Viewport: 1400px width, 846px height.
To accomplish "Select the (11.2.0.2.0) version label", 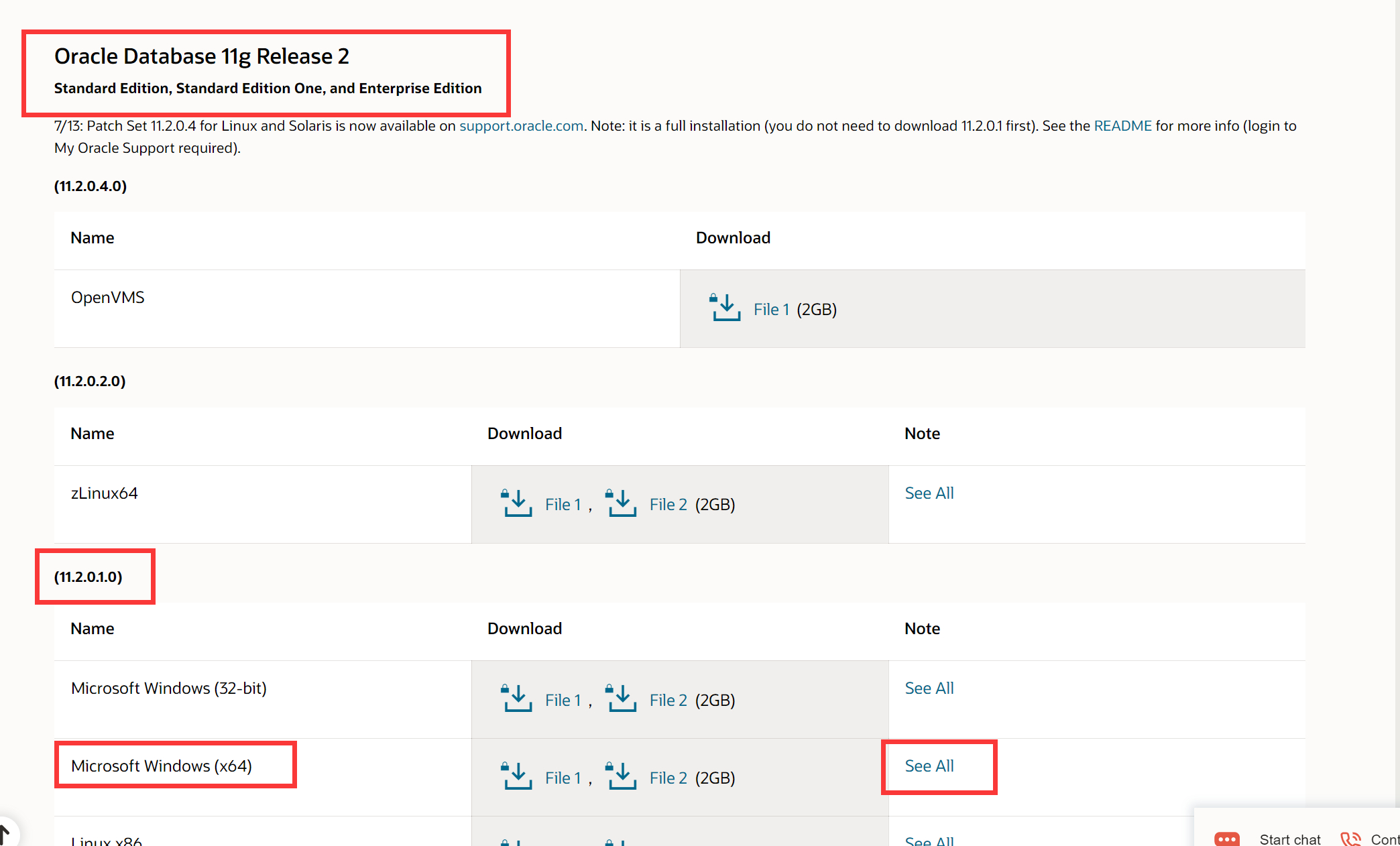I will (x=90, y=381).
